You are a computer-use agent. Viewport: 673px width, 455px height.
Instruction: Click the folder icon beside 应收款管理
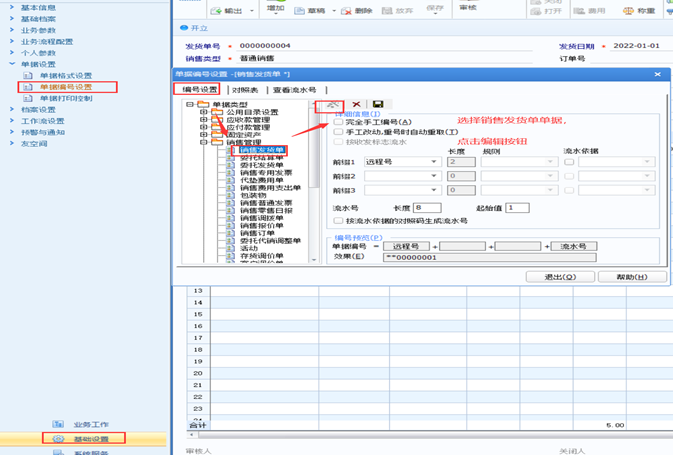point(217,120)
